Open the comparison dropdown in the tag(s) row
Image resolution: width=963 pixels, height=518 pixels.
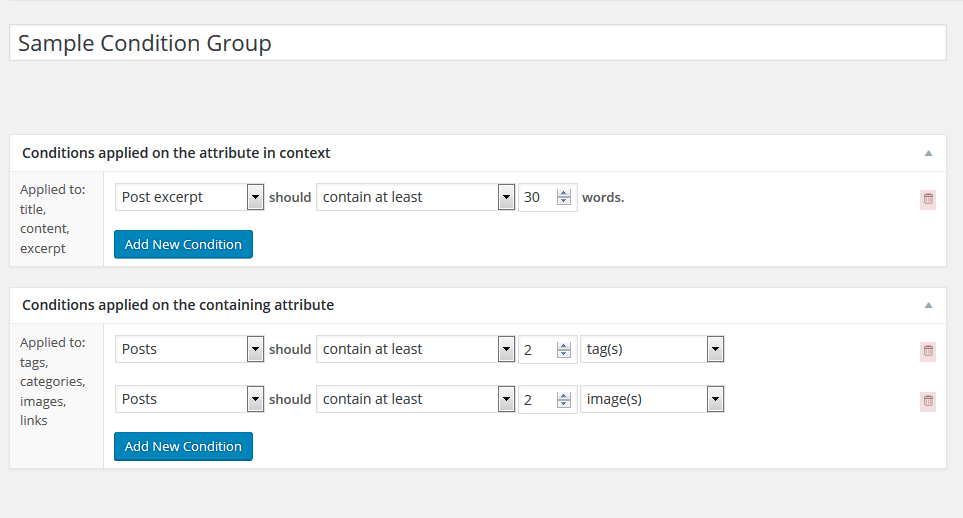pyautogui.click(x=415, y=349)
